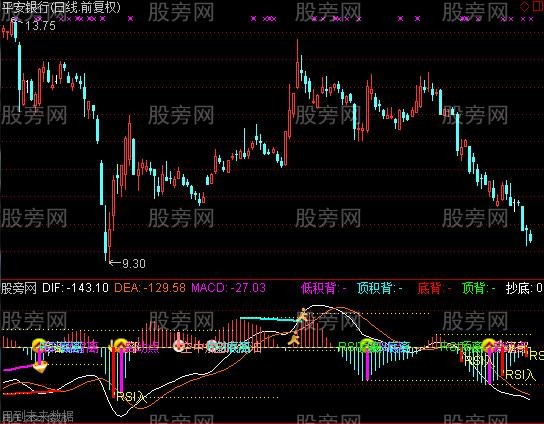This screenshot has height=424, width=544.
Task: Click the MACD: -27.03 value
Action: [229, 288]
